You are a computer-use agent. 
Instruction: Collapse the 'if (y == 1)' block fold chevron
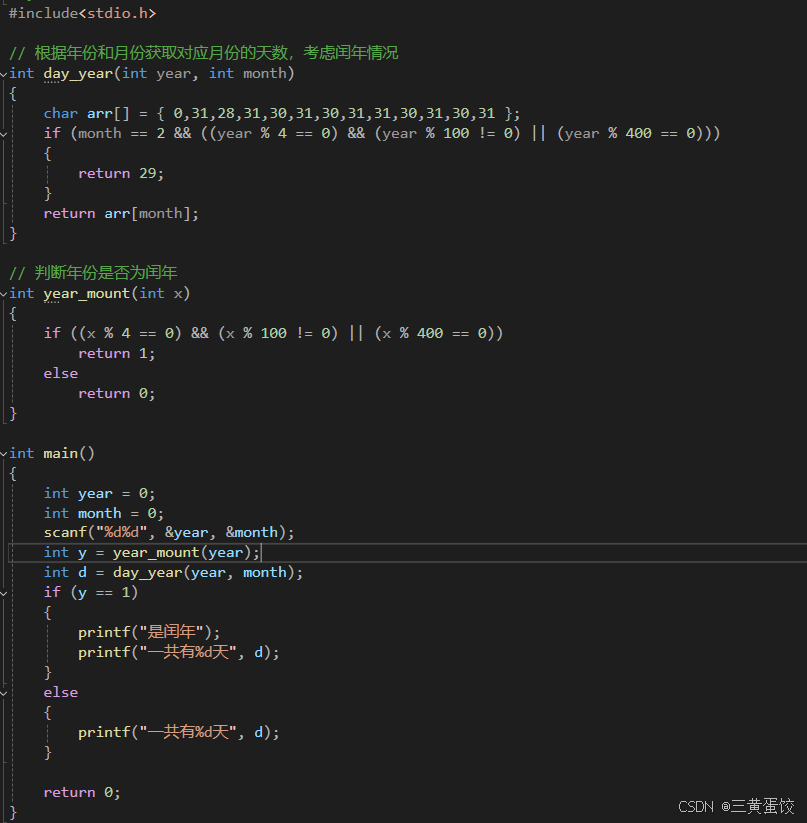[x=4, y=594]
